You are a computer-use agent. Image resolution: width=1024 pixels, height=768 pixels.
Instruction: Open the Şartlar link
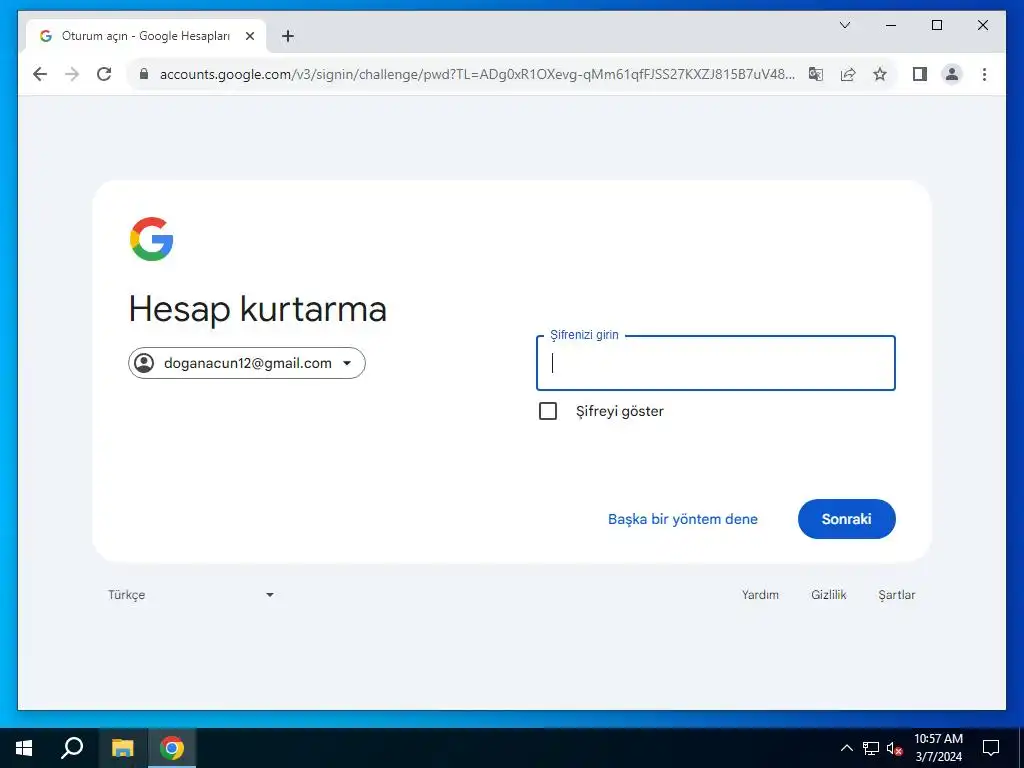897,595
